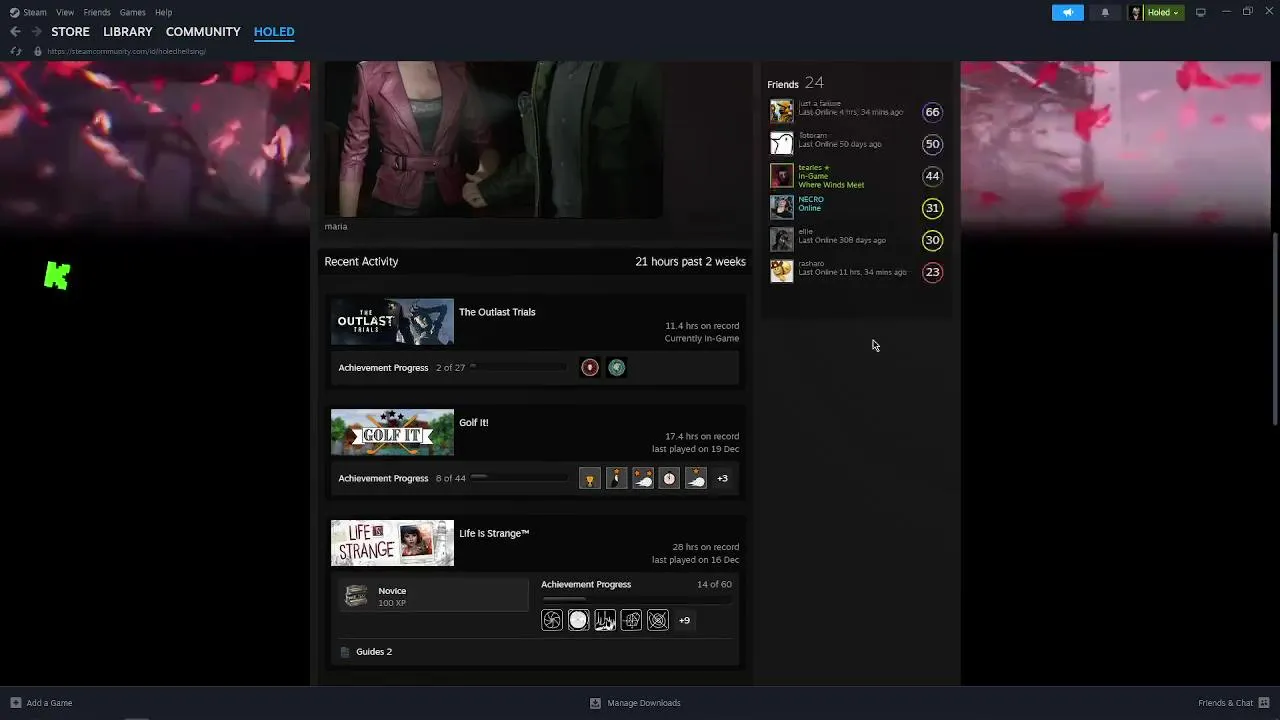Click first Outlast Trials achievement icon
Image resolution: width=1280 pixels, height=720 pixels.
pyautogui.click(x=590, y=368)
